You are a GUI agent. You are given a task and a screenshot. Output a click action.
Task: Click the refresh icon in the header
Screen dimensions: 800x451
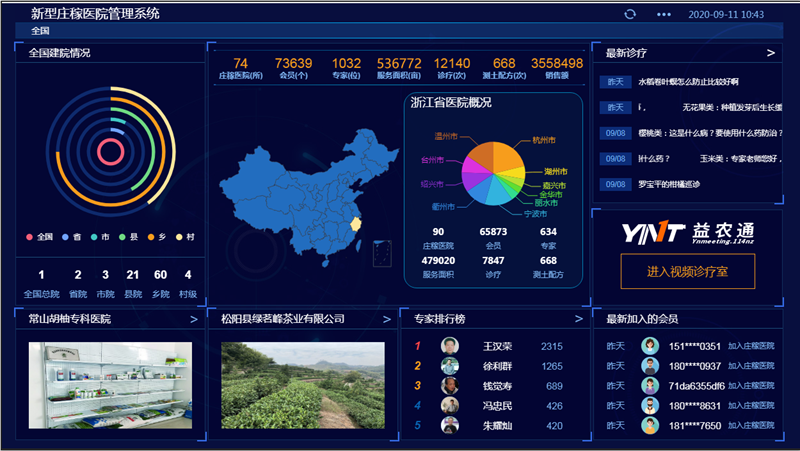[x=630, y=14]
